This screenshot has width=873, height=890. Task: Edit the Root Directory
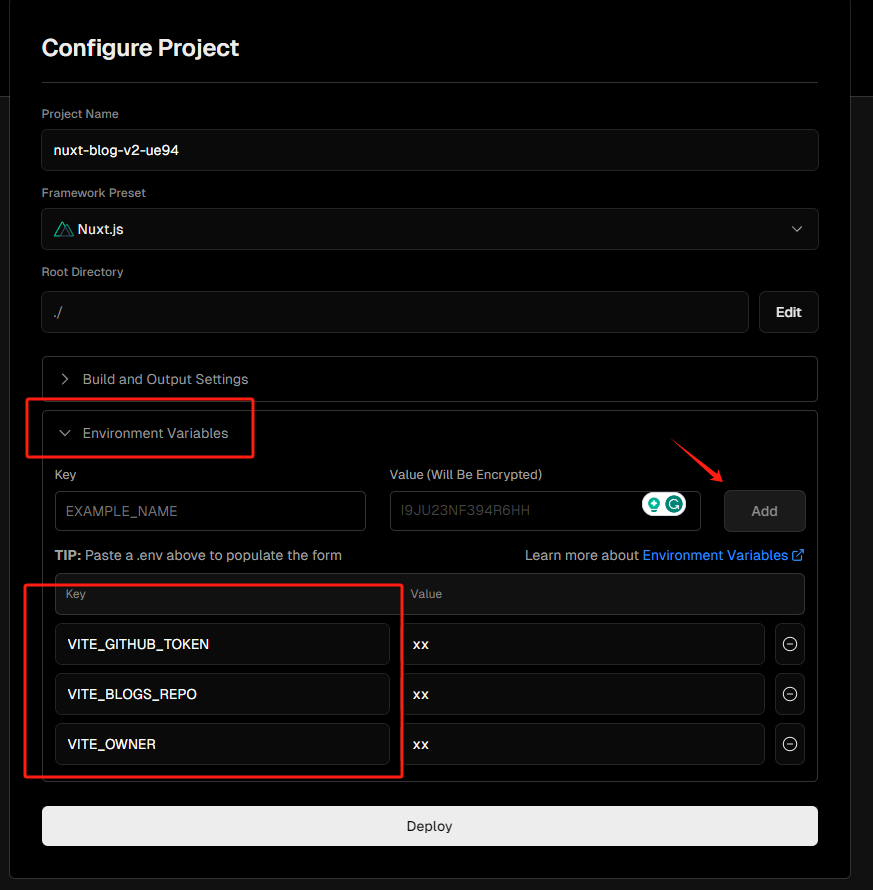pos(788,312)
